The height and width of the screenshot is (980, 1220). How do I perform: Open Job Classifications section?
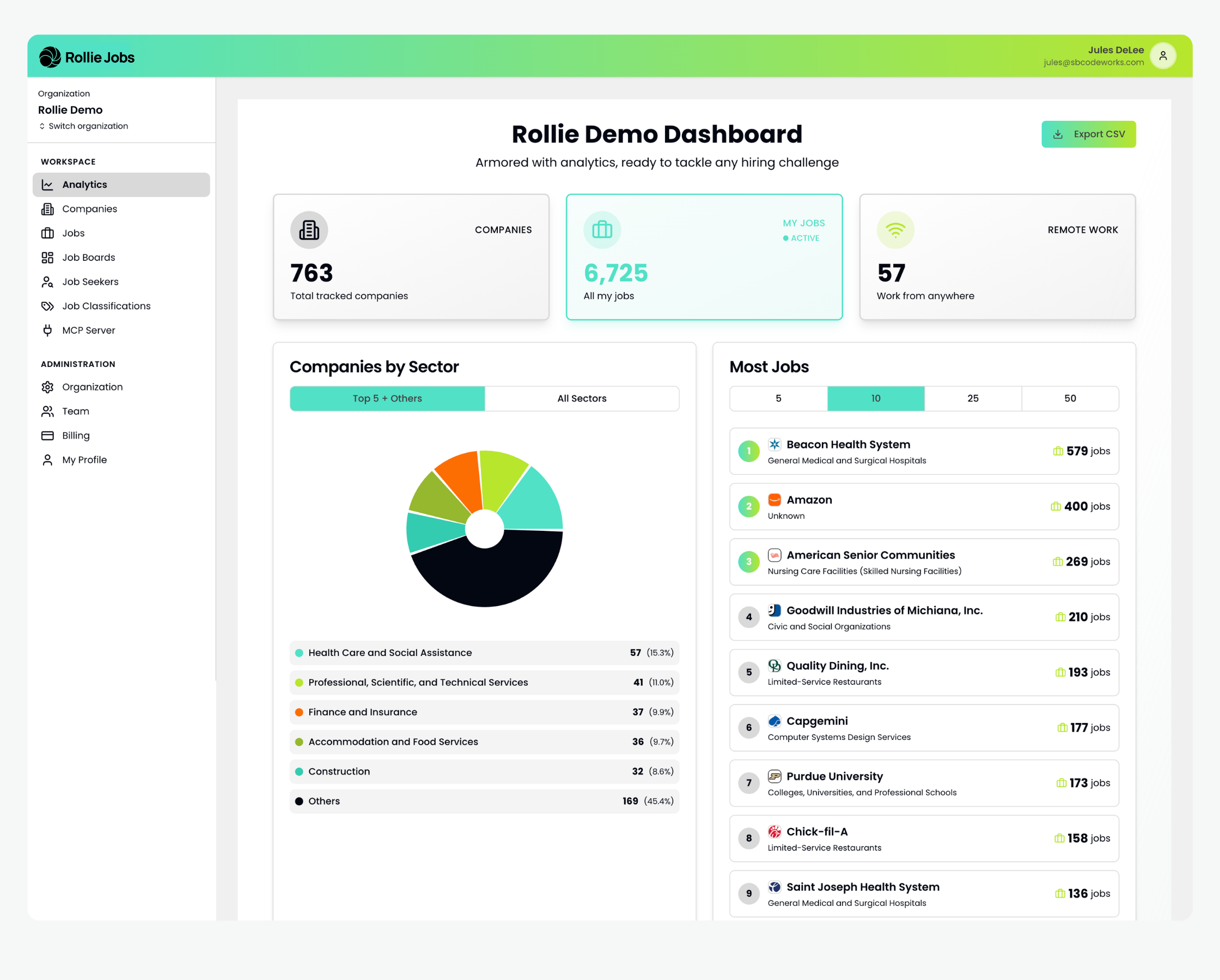[121, 306]
